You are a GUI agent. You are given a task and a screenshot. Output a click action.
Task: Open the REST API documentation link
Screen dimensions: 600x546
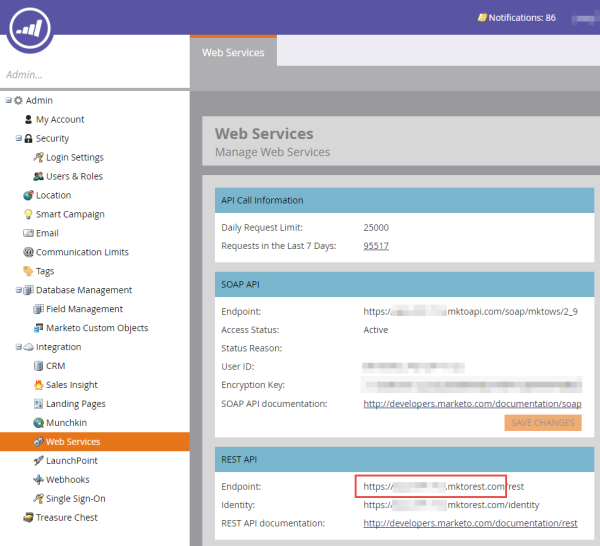tap(470, 523)
